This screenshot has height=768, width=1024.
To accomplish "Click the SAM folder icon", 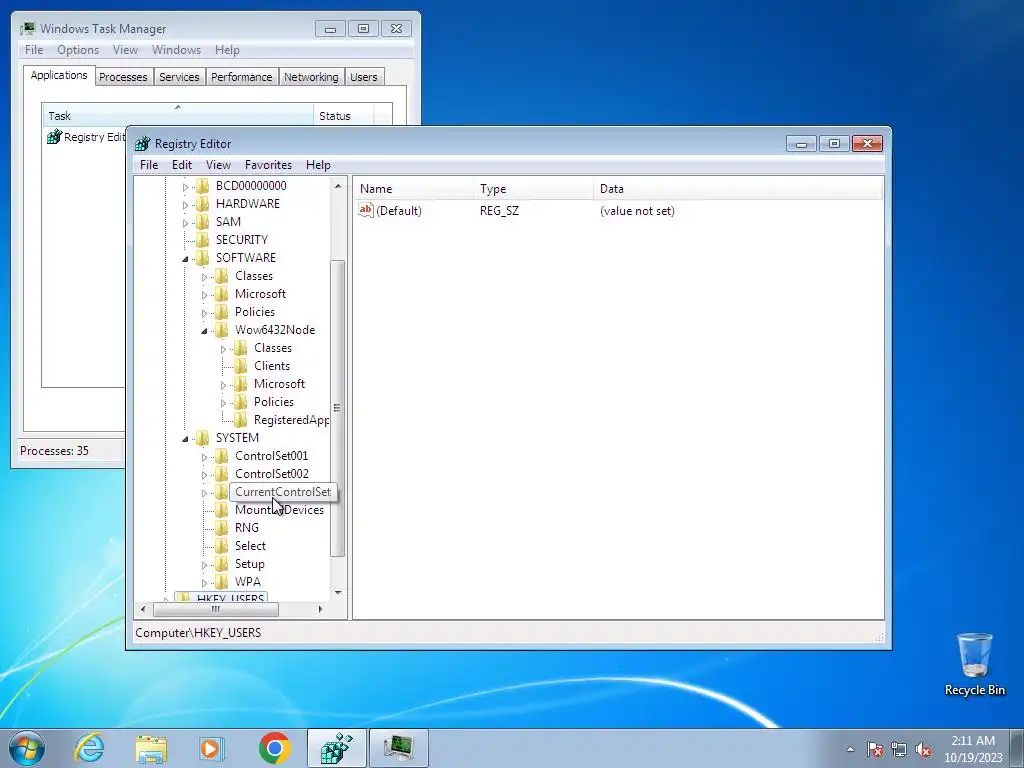I will [x=202, y=222].
